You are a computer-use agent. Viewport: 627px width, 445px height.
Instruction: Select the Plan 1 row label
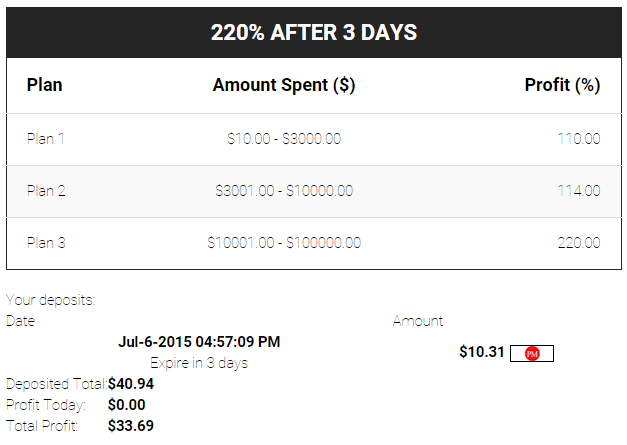(46, 139)
